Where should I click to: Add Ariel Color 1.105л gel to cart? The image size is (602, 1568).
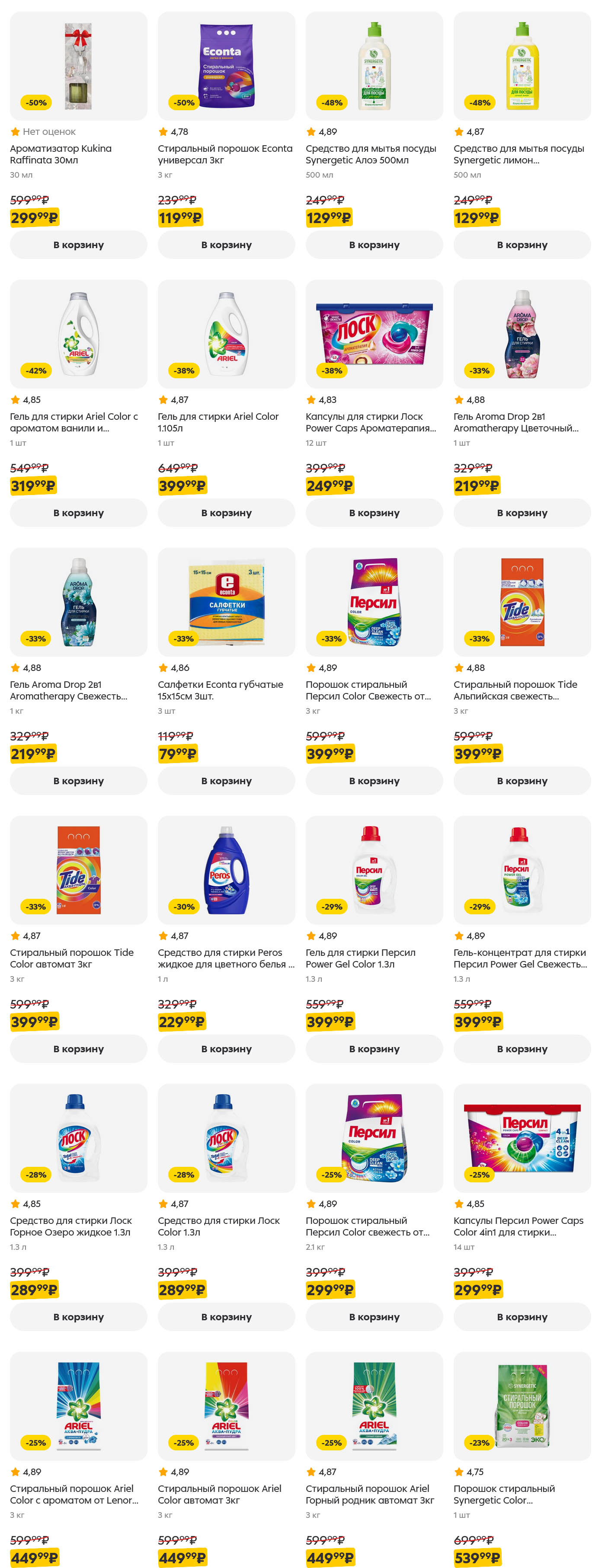(227, 513)
